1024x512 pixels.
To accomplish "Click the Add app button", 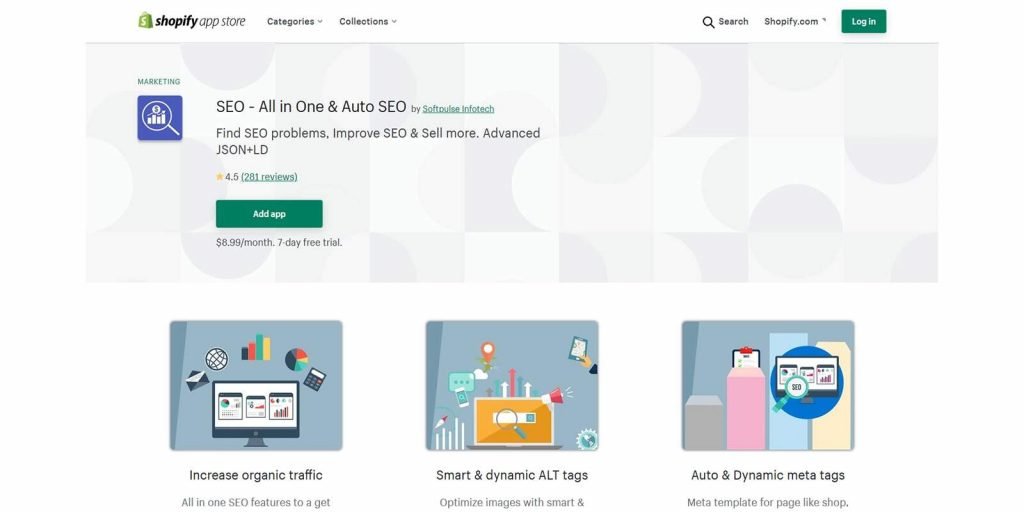I will 269,214.
